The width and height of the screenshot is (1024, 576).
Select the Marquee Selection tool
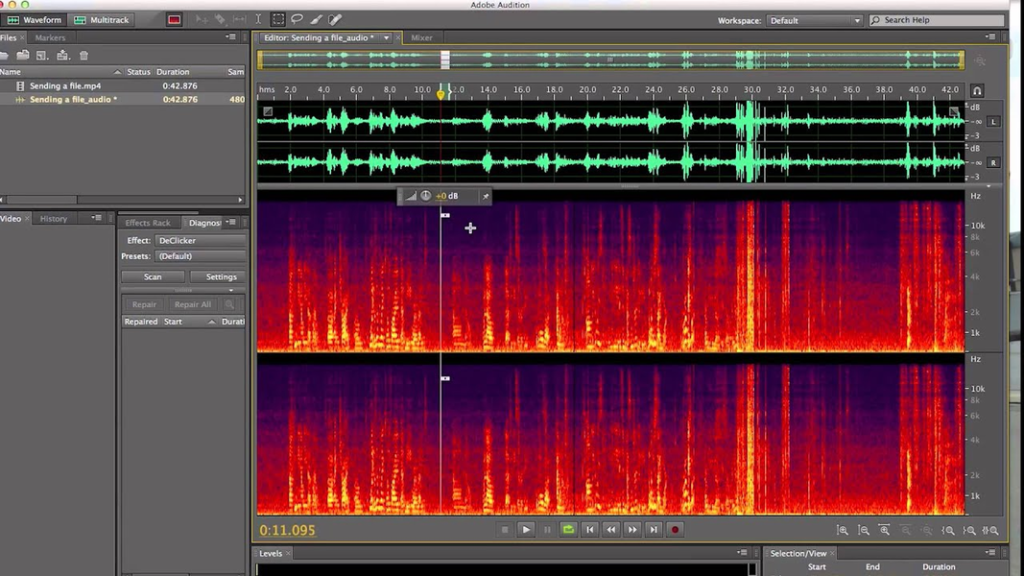tap(278, 19)
